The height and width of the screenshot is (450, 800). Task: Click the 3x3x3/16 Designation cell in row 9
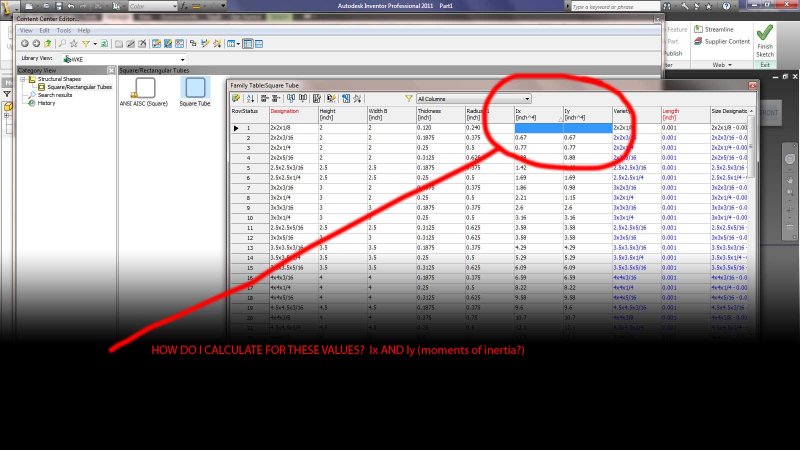coord(294,208)
